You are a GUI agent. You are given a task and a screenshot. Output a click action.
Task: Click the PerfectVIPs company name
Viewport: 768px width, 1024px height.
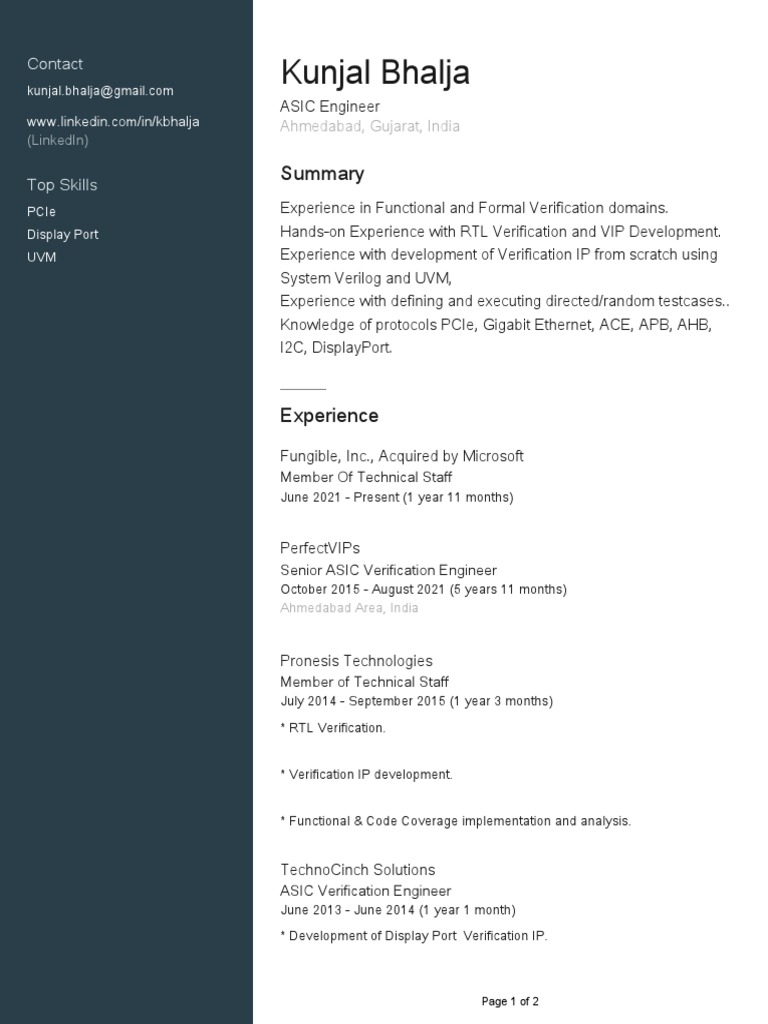[320, 548]
